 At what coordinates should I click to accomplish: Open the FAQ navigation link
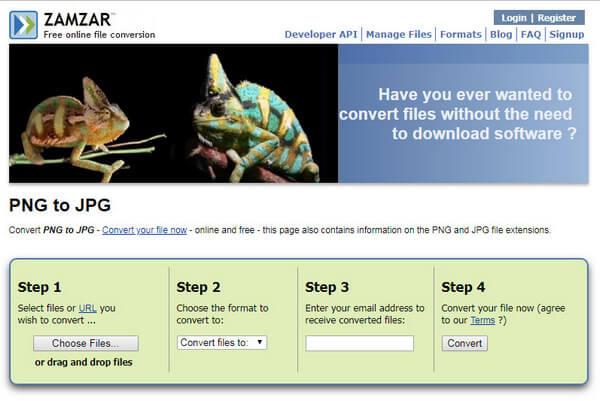(530, 34)
